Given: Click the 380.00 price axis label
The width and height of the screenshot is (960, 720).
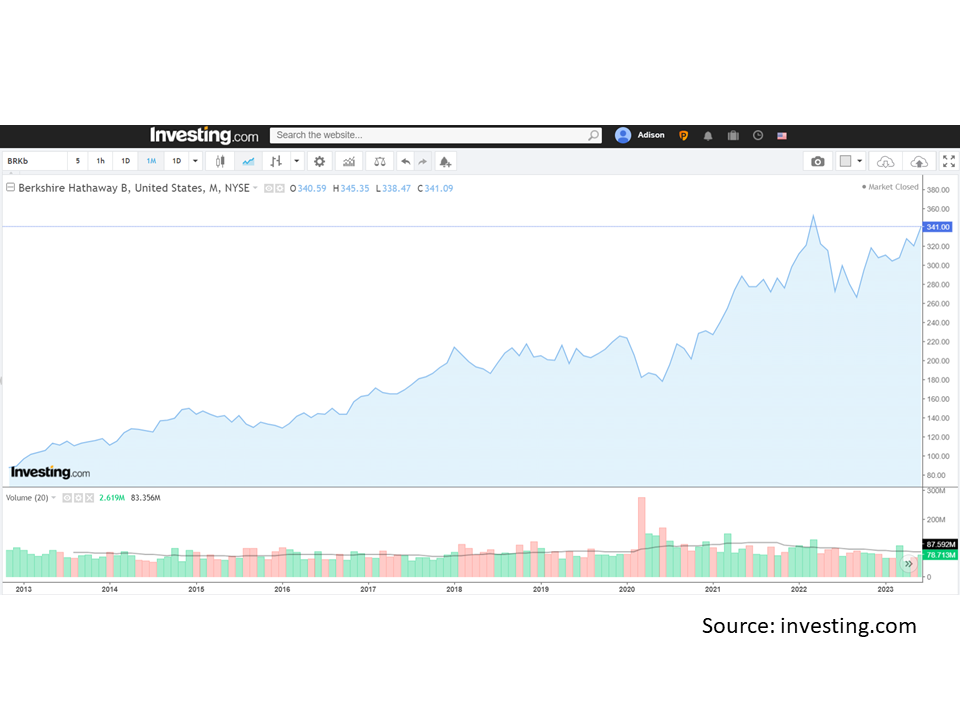Looking at the screenshot, I should (938, 190).
